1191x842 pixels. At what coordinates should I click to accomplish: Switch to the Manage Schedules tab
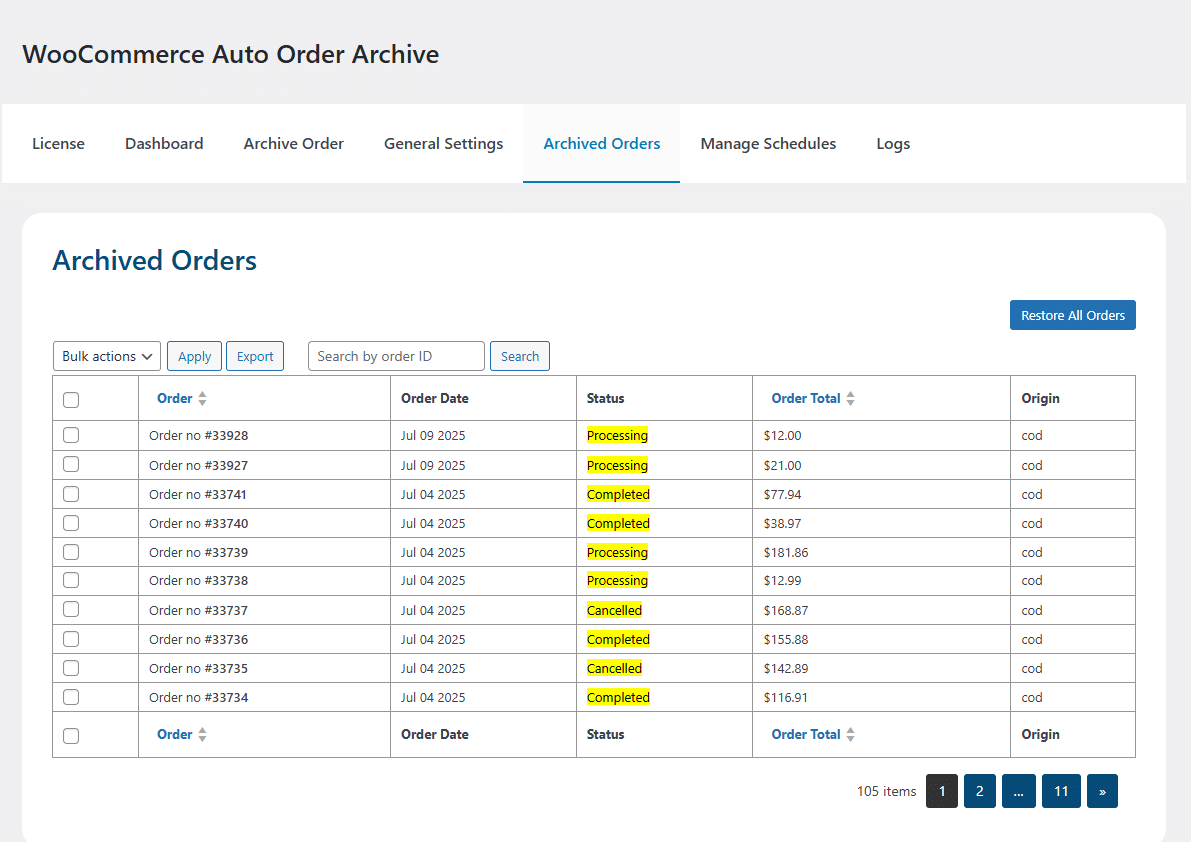[768, 143]
